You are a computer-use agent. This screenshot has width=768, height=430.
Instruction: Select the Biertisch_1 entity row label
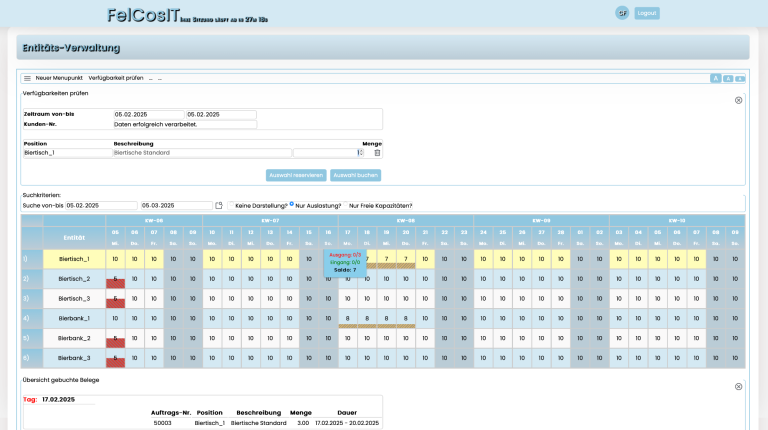tap(74, 259)
